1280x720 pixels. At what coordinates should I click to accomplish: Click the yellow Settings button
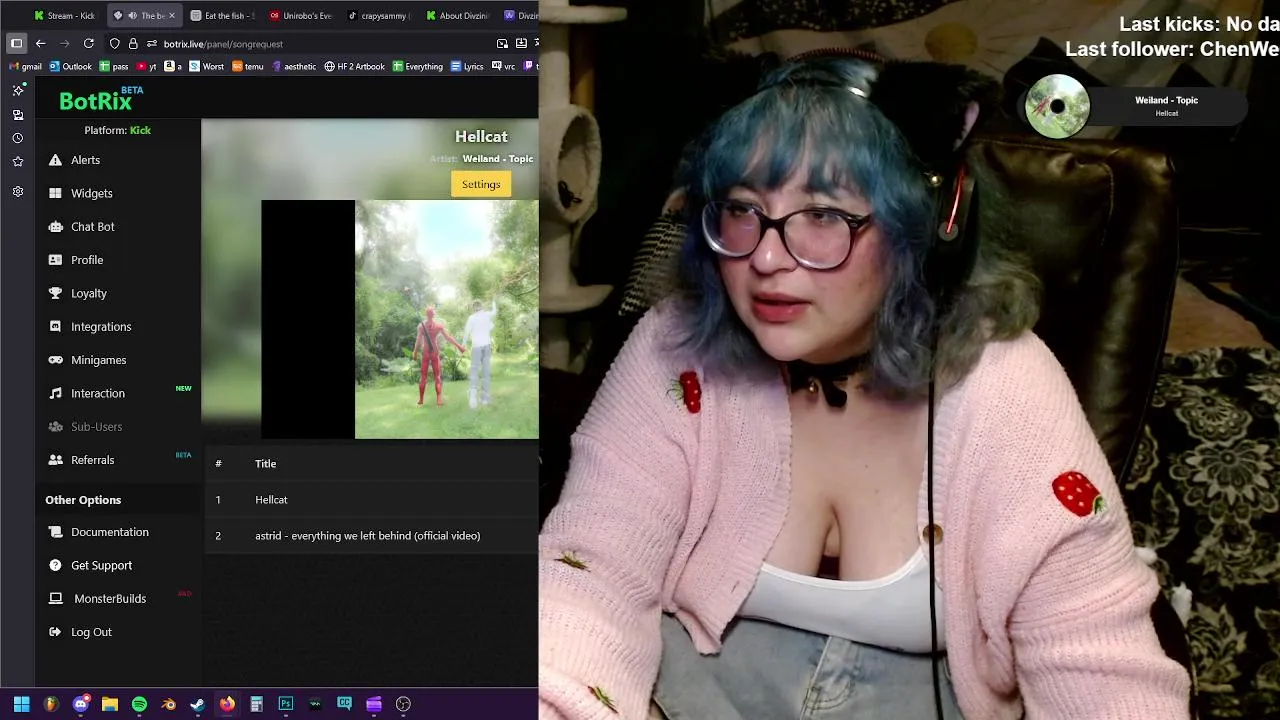coord(481,184)
